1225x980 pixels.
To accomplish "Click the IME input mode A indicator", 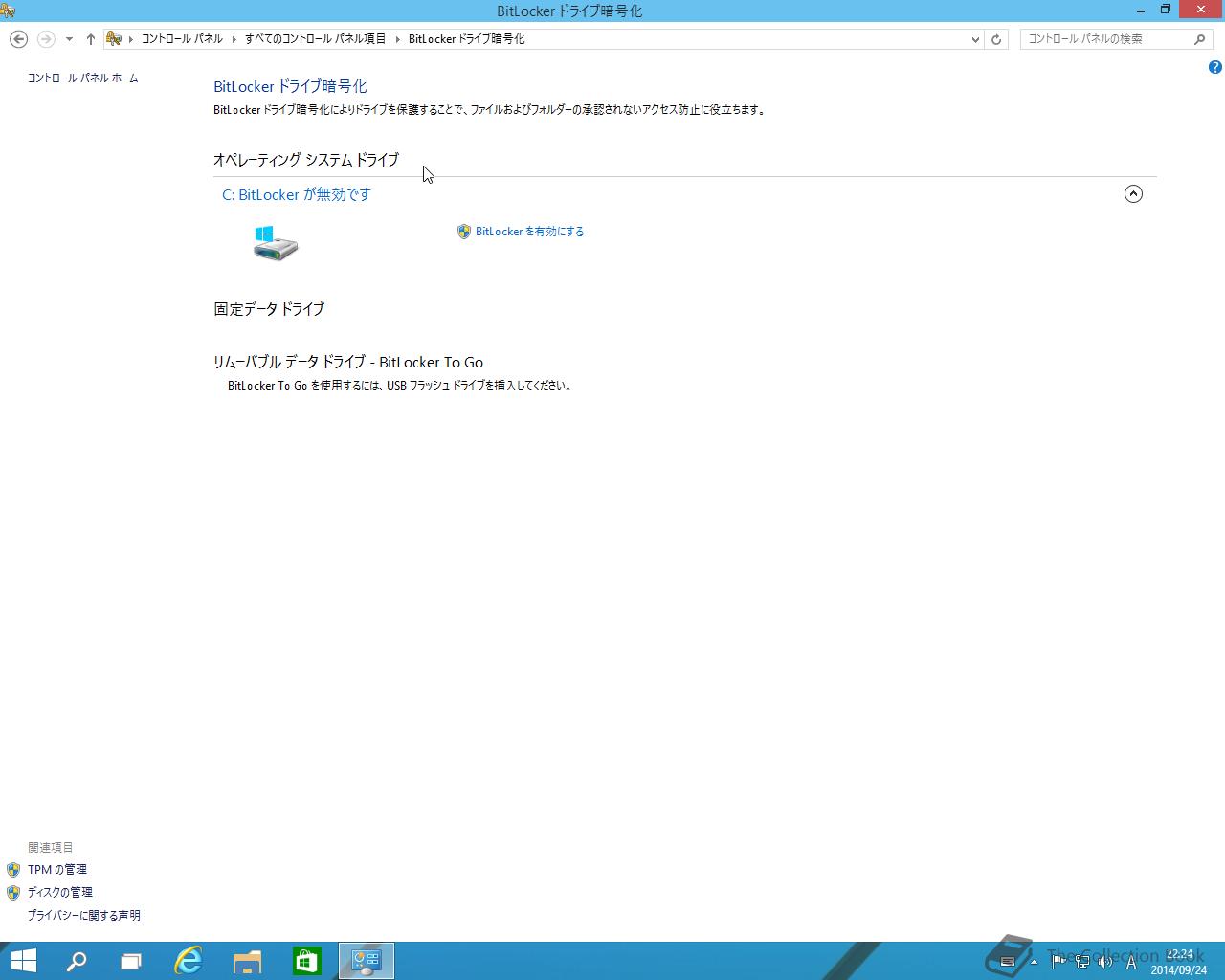I will (x=1131, y=962).
